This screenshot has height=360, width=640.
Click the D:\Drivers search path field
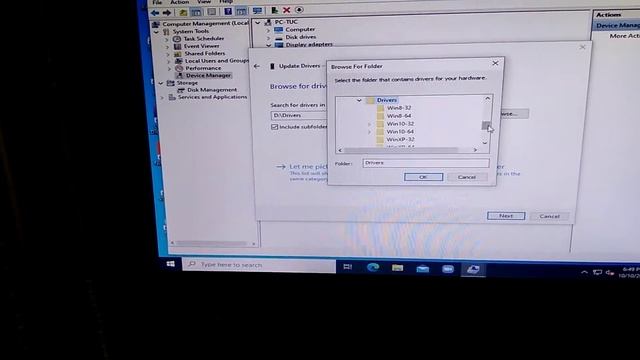tap(299, 116)
